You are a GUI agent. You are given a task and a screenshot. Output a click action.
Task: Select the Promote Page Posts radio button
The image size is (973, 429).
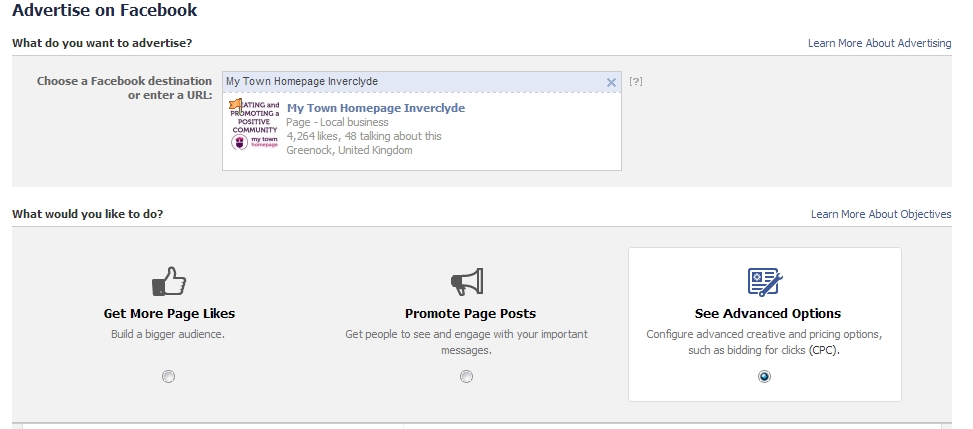coord(466,376)
